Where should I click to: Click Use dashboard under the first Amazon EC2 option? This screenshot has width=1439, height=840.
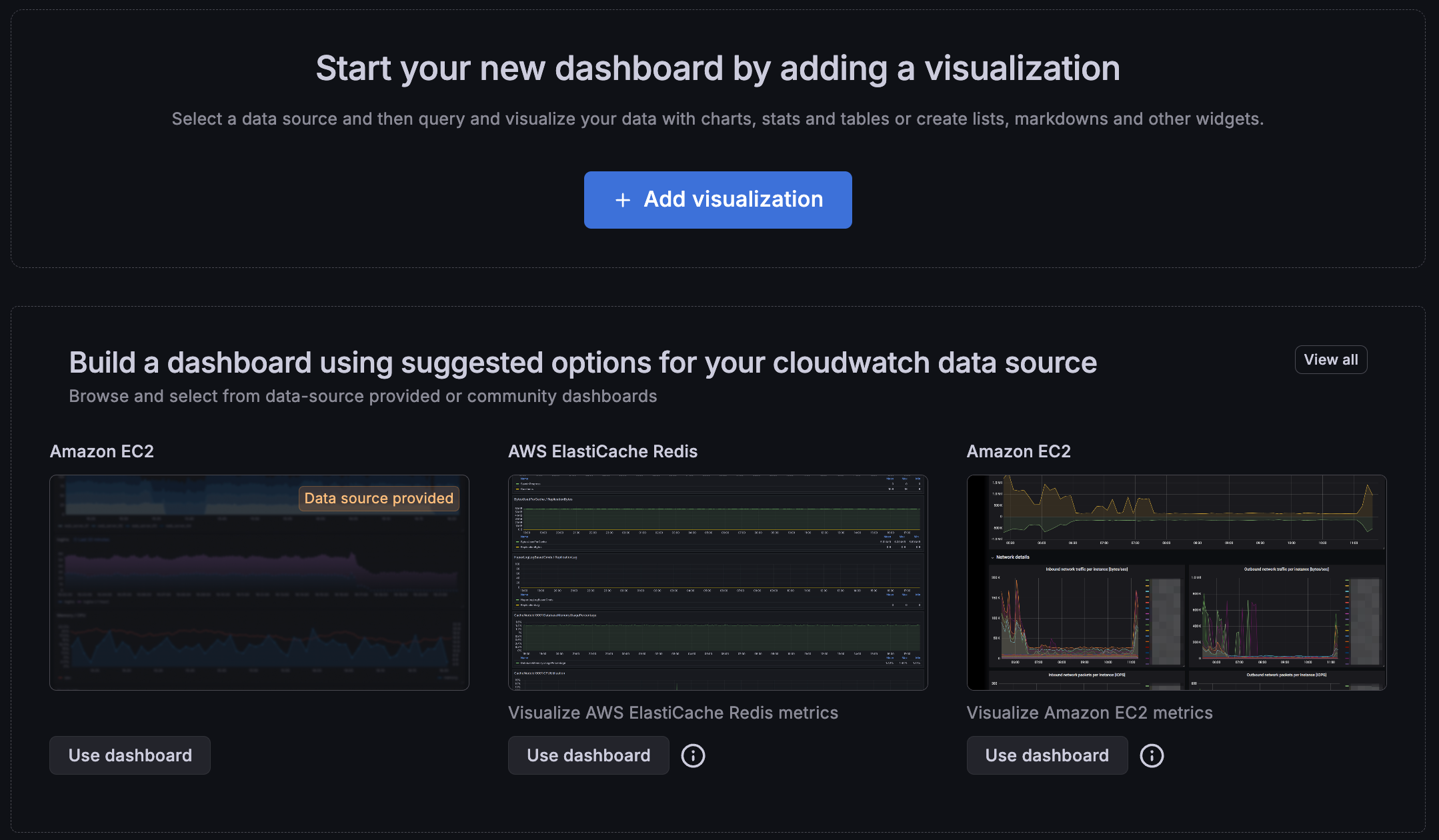click(129, 755)
